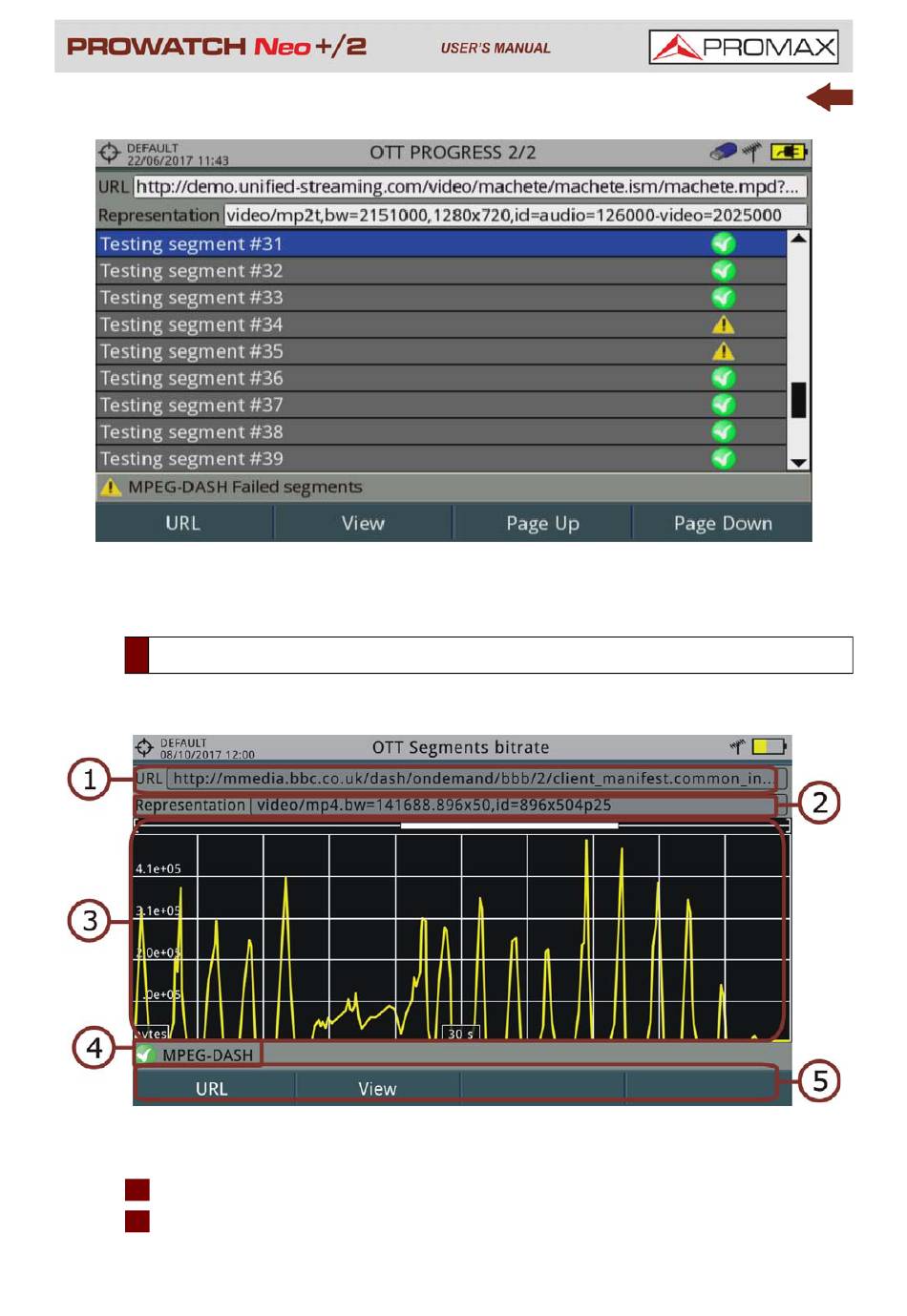The image size is (907, 1316).
Task: Select Page Up softkey
Action: 542,523
